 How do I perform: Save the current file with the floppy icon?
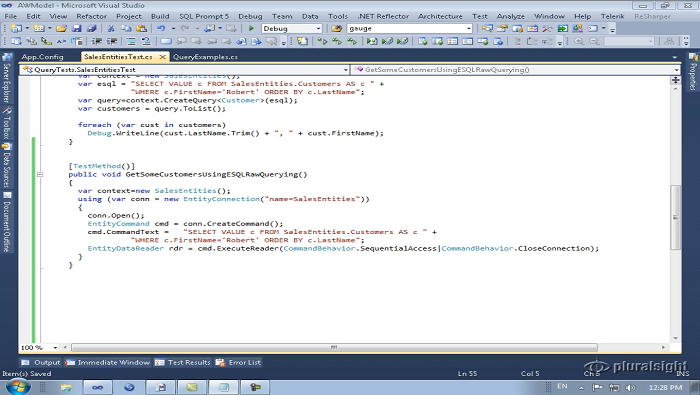pos(77,28)
